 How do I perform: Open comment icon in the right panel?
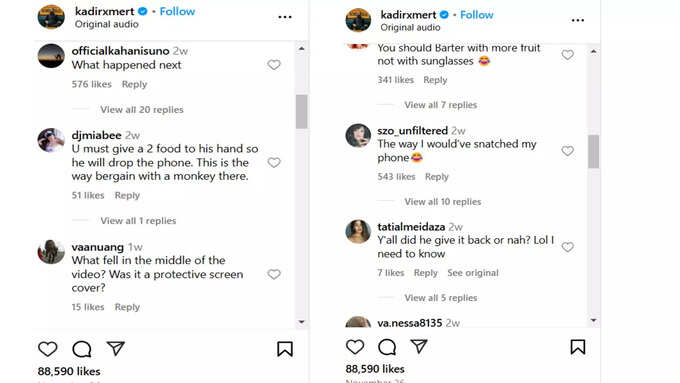click(x=387, y=347)
